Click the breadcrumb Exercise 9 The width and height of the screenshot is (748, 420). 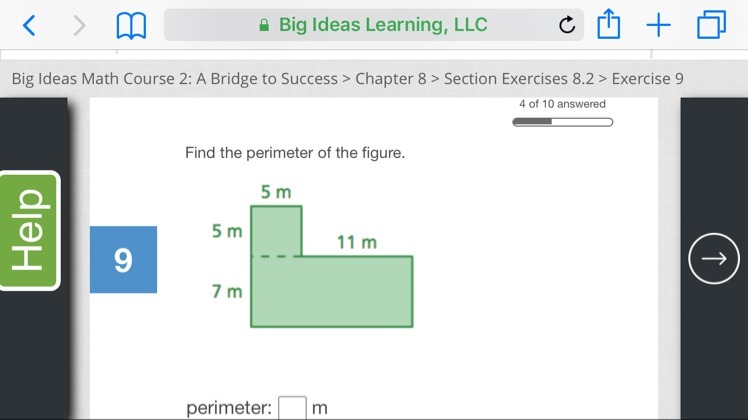tap(647, 78)
